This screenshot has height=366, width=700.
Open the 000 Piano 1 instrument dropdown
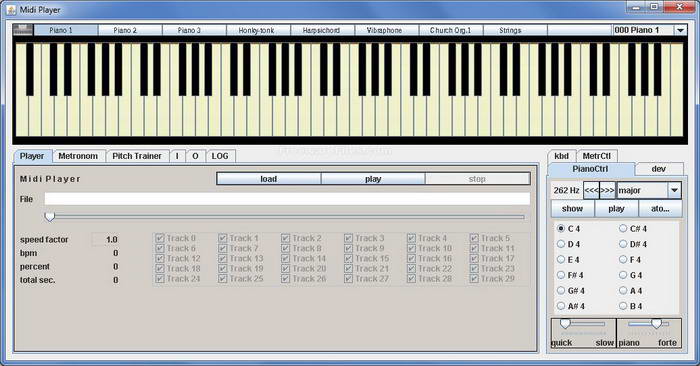[680, 30]
